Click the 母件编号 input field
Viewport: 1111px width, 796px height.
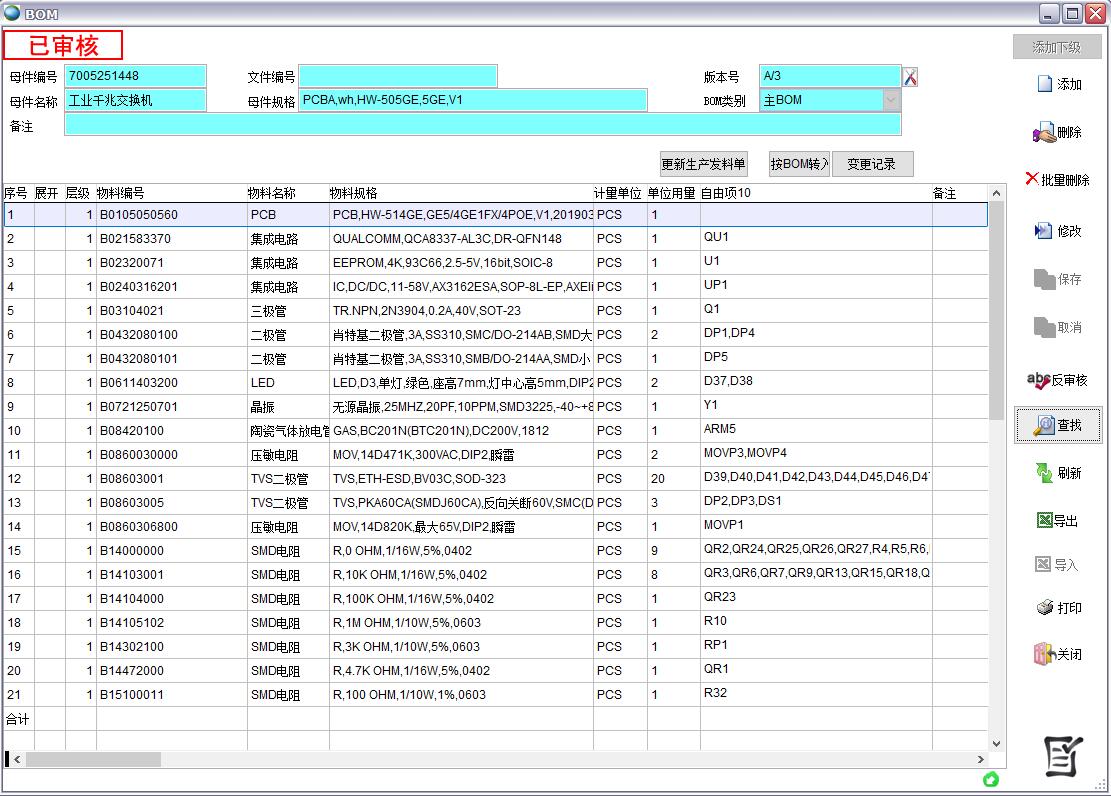click(x=135, y=76)
